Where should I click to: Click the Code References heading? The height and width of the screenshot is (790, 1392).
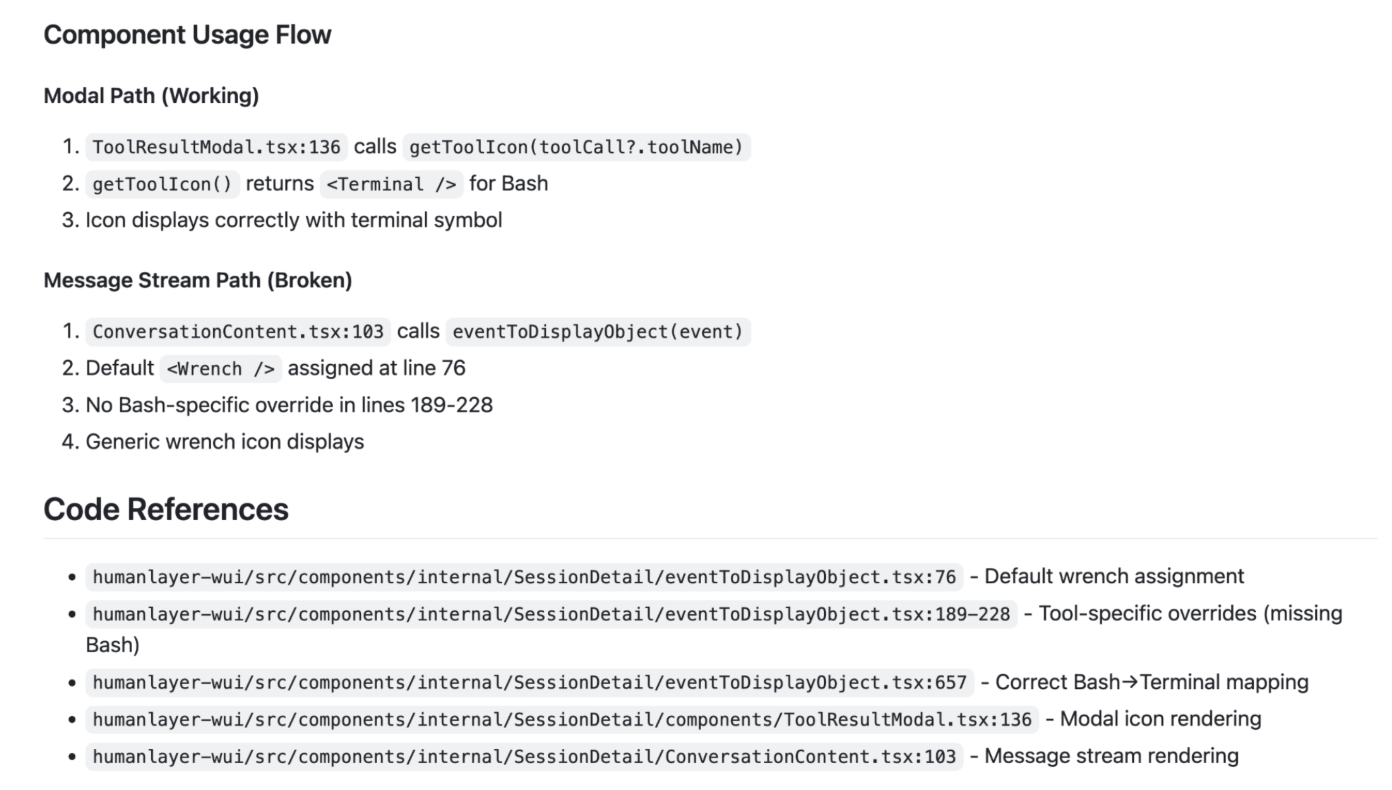(x=166, y=509)
